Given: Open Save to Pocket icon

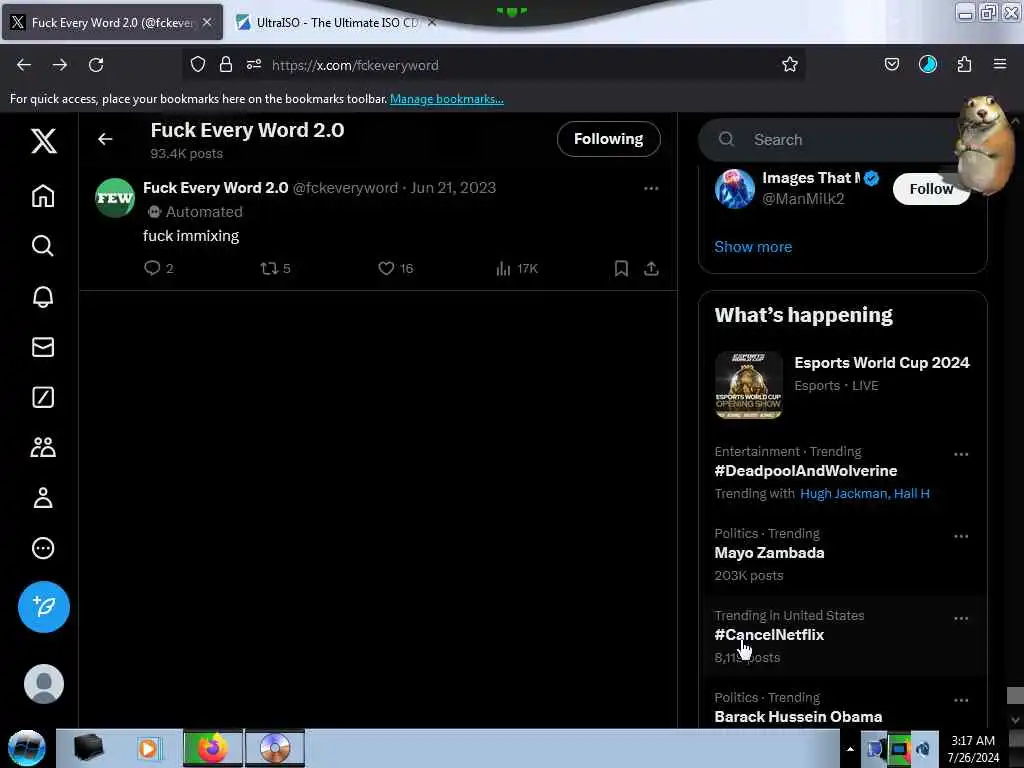Looking at the screenshot, I should 892,64.
